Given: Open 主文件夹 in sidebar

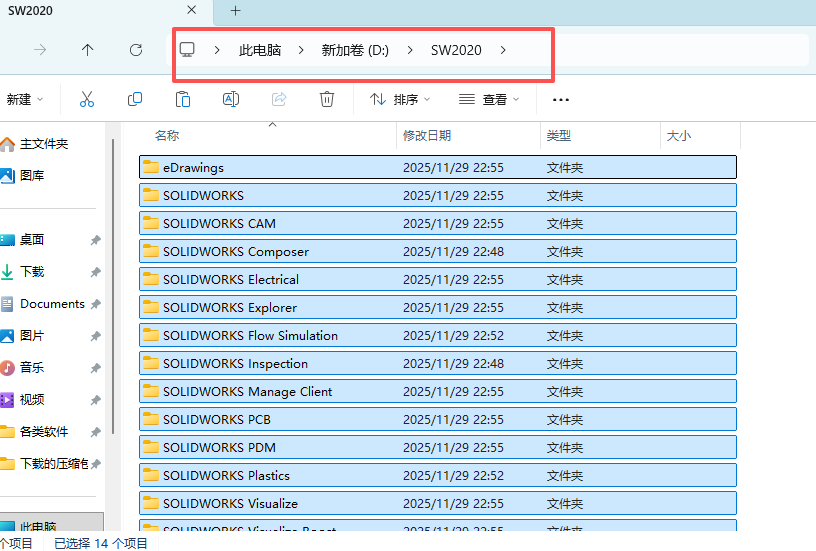Looking at the screenshot, I should (44, 144).
